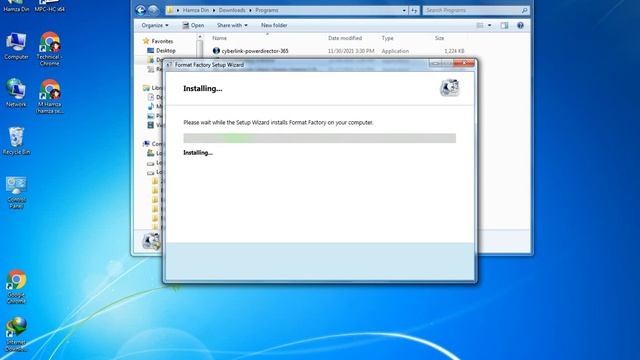The image size is (640, 360).
Task: Open Technical - Chrome desktop shortcut
Action: coord(49,49)
